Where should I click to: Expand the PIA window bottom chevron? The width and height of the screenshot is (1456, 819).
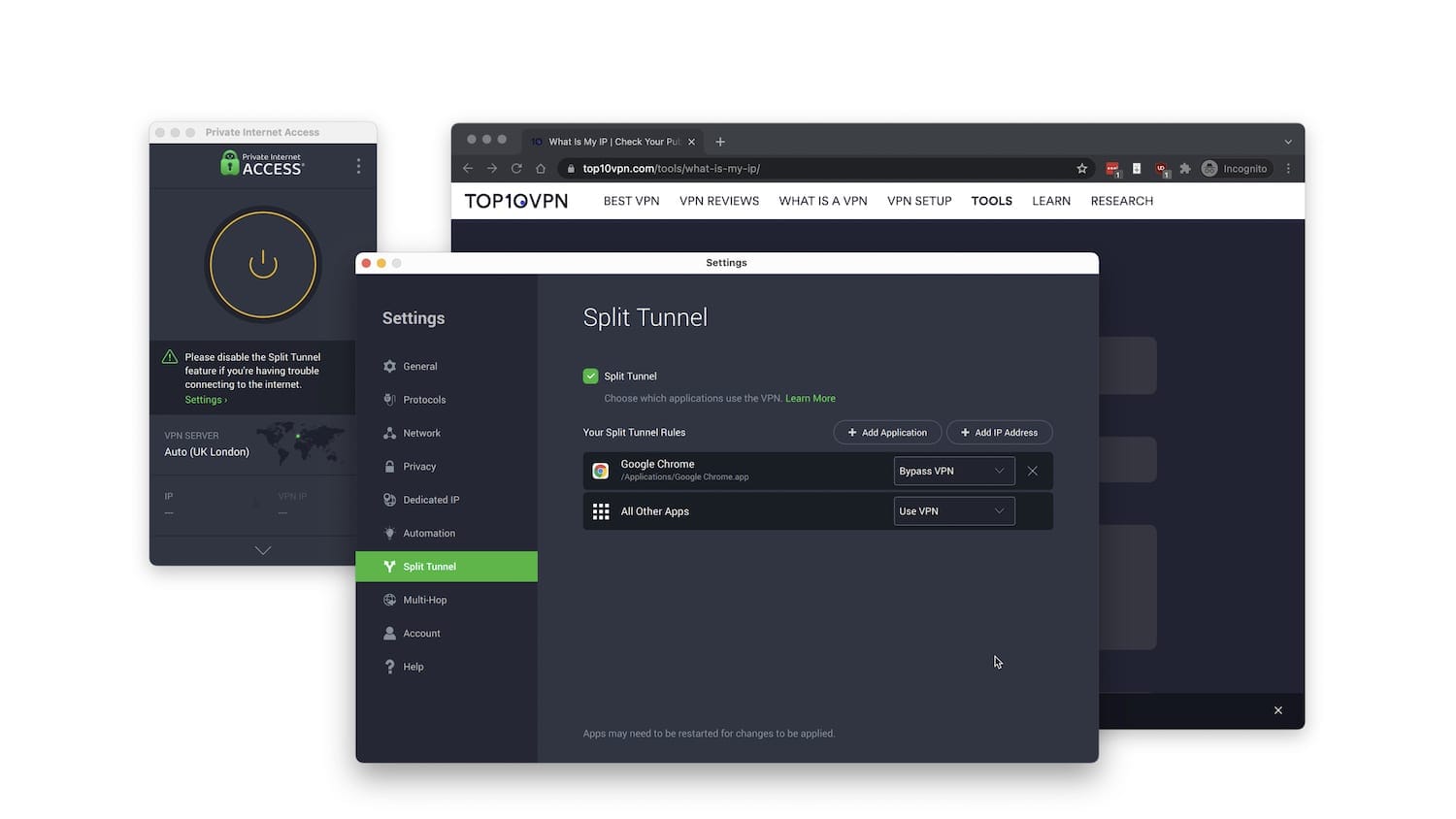click(x=263, y=550)
